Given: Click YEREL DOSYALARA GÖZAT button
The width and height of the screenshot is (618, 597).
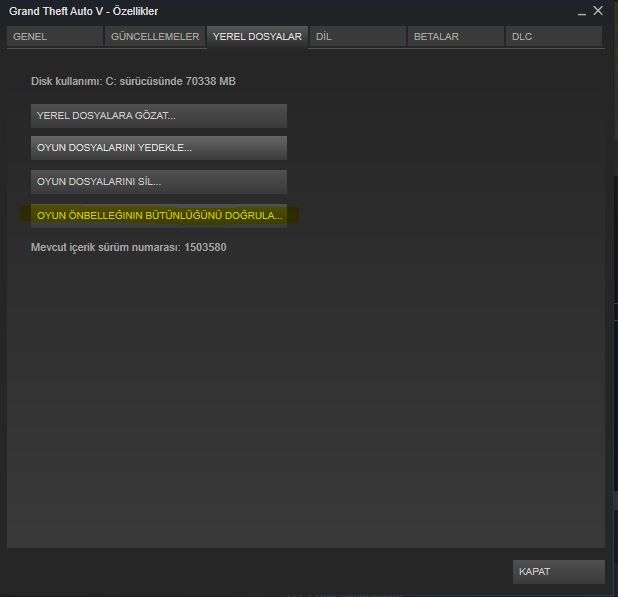Looking at the screenshot, I should point(159,116).
